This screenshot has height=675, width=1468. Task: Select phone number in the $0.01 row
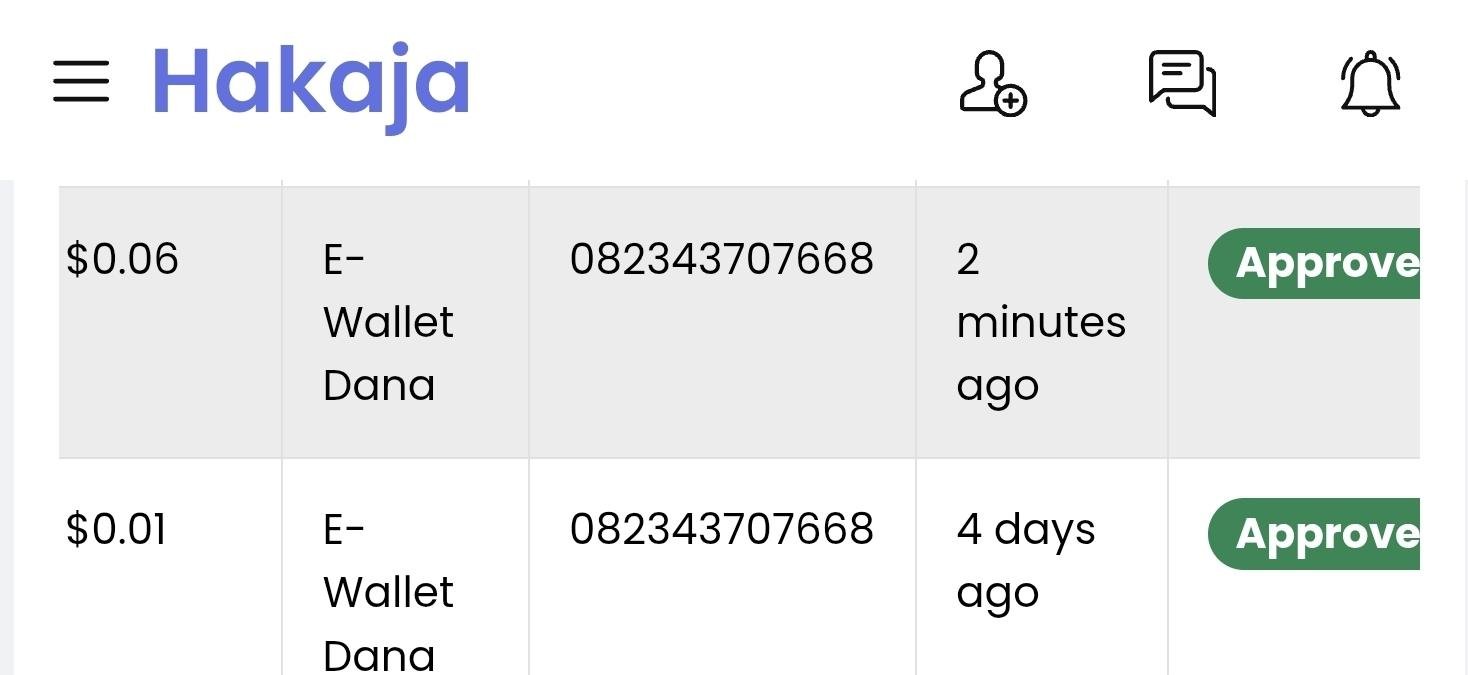(x=721, y=530)
